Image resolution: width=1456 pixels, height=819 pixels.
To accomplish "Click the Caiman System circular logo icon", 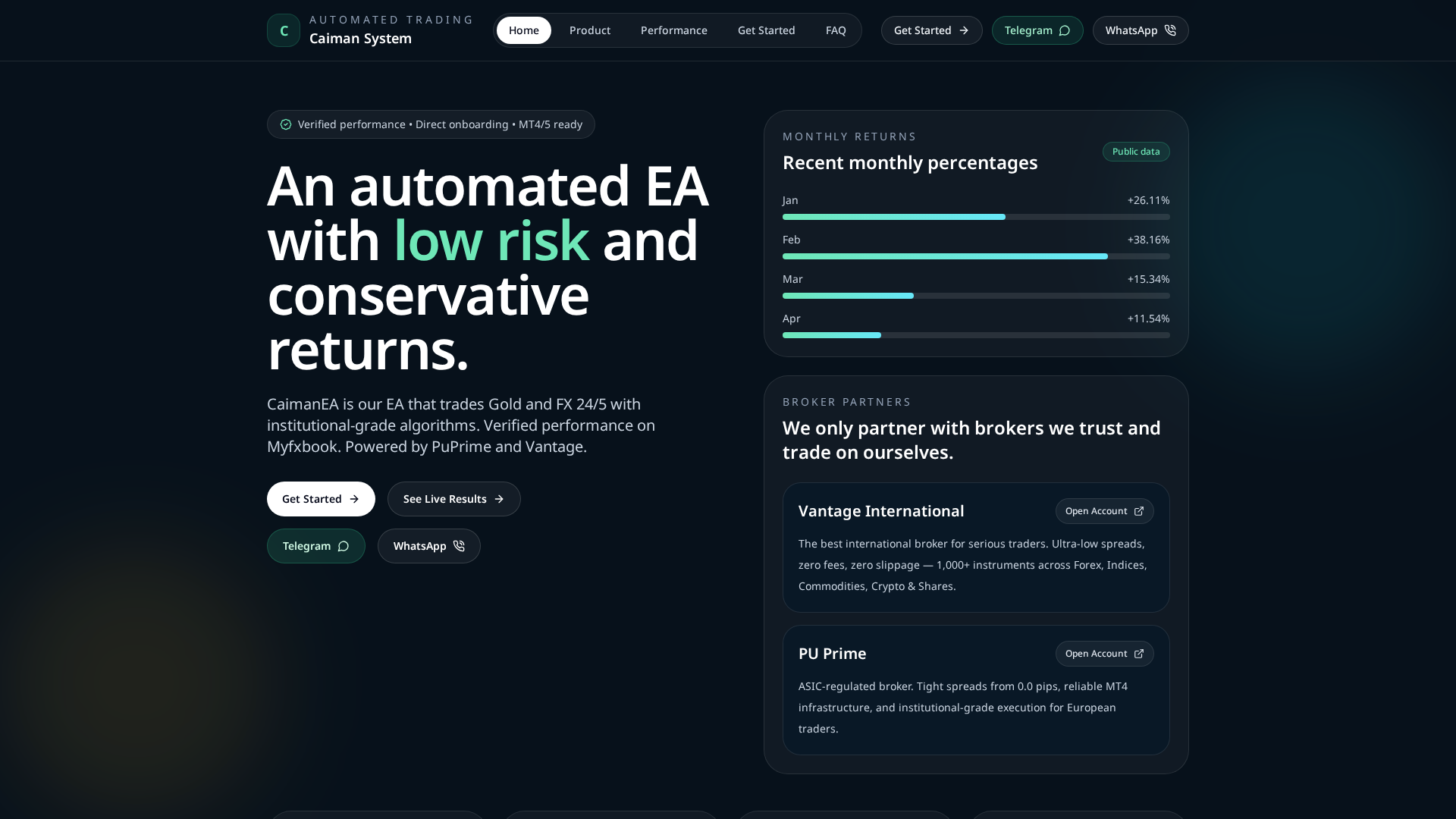I will 283,30.
